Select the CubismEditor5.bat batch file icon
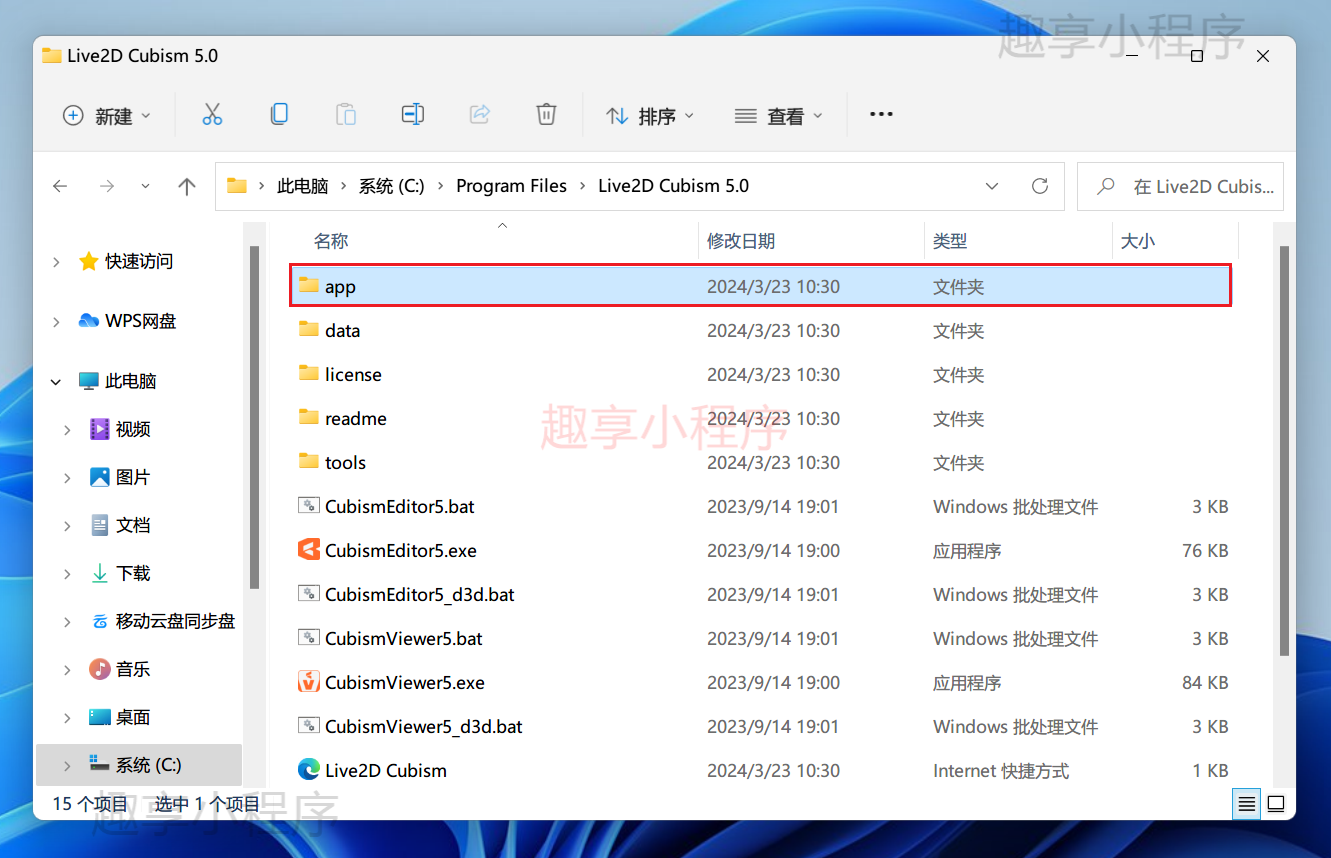 [309, 506]
